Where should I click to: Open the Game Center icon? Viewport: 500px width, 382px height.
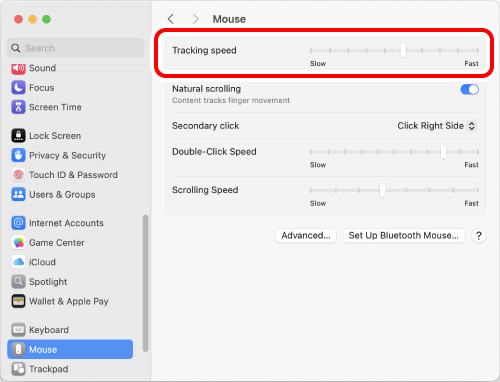point(18,243)
